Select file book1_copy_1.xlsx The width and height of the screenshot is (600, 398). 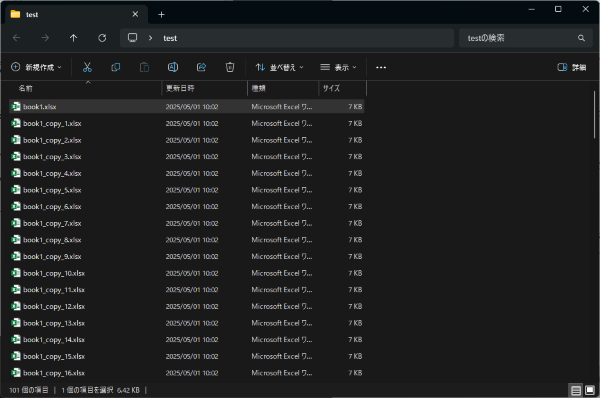[187, 123]
